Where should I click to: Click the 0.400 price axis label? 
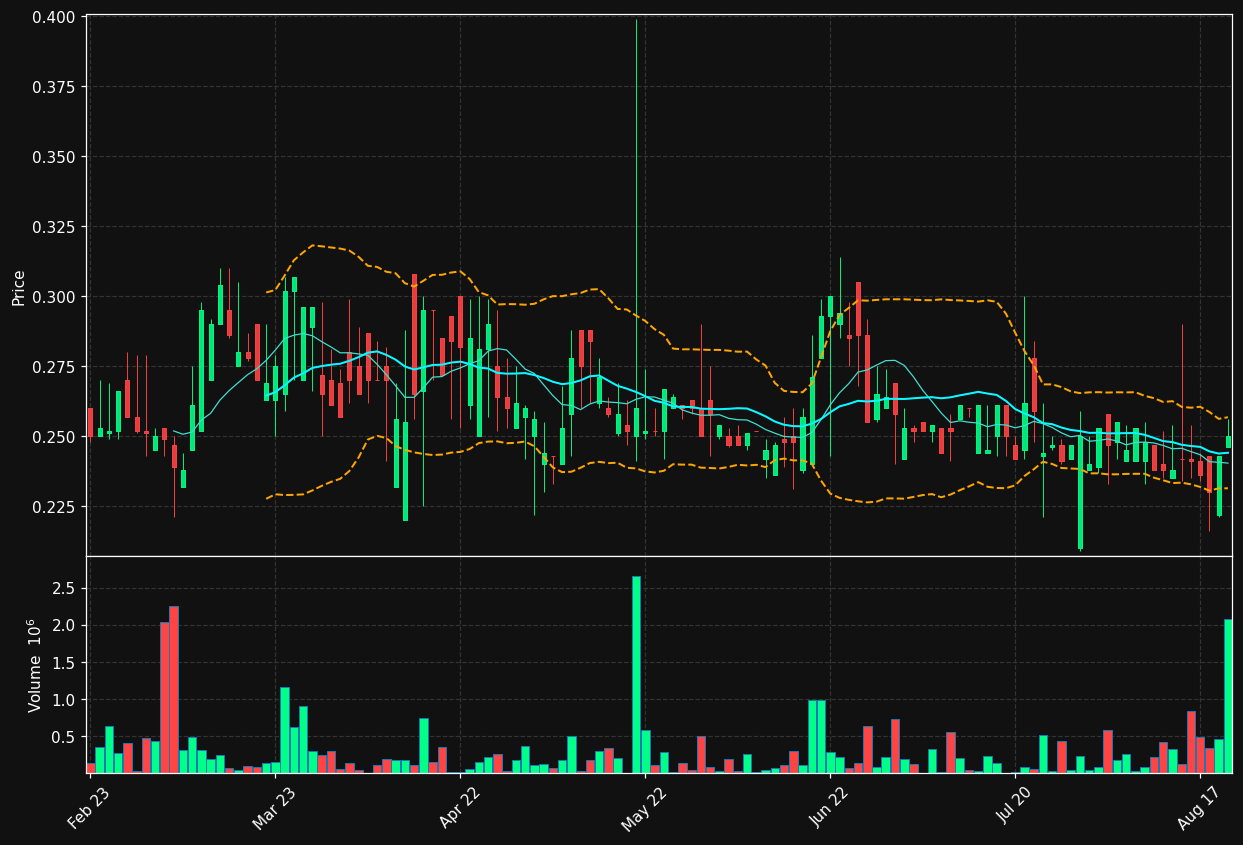click(54, 17)
